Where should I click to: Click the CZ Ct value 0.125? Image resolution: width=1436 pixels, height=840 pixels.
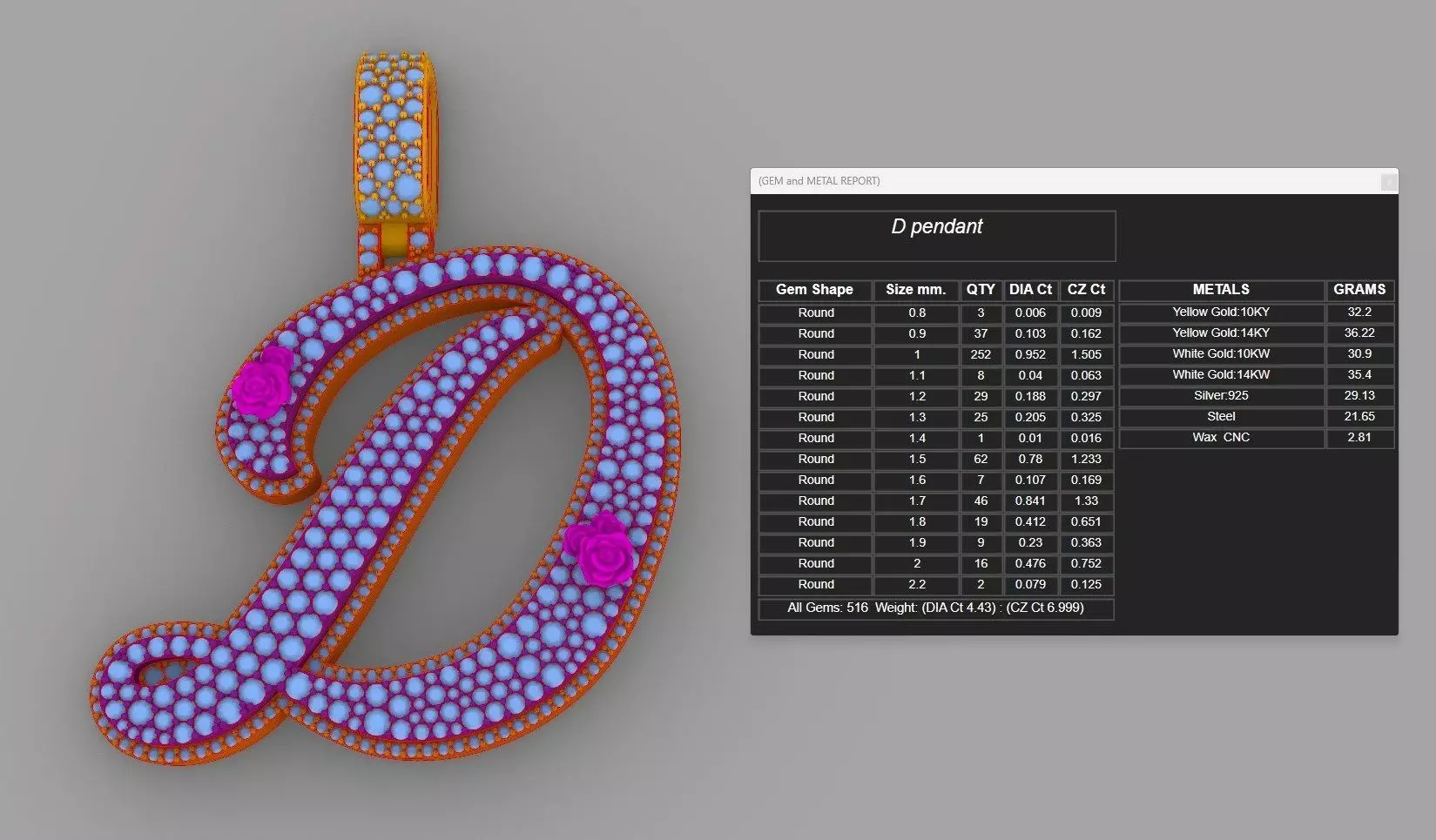[1087, 585]
